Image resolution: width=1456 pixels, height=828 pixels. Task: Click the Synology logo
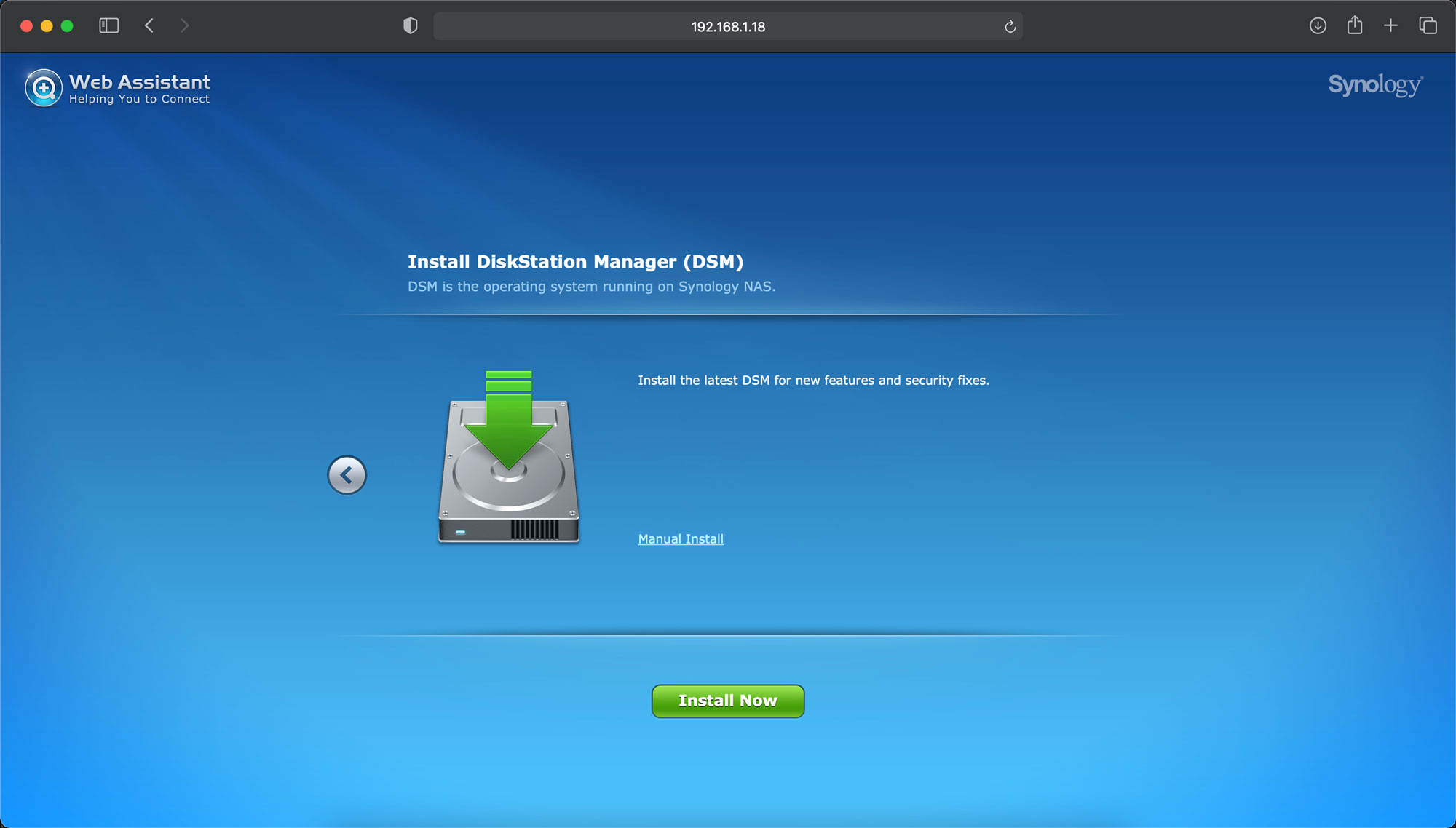point(1375,85)
